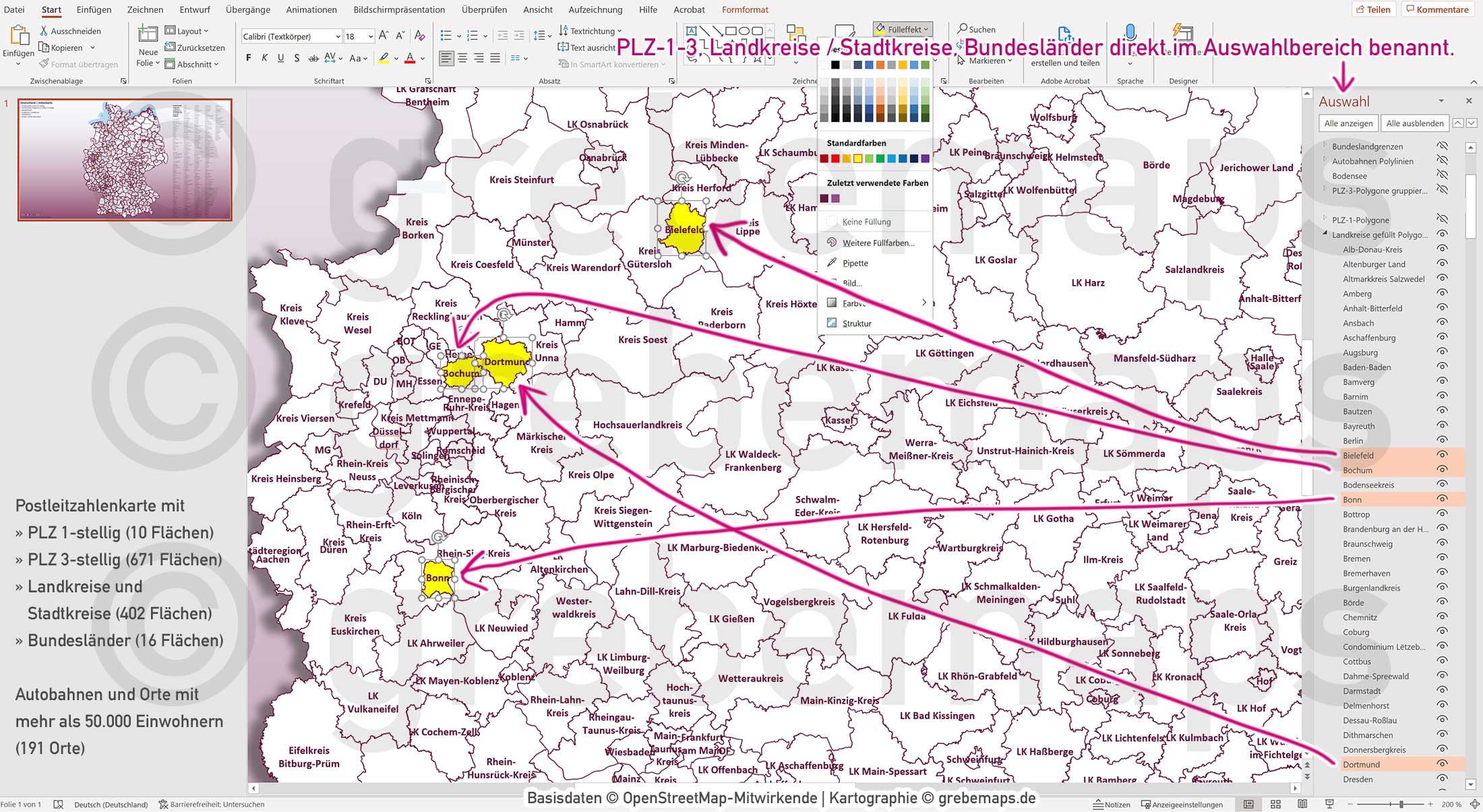This screenshot has width=1483, height=812.
Task: Toggle italic formatting (K)
Action: 264,58
